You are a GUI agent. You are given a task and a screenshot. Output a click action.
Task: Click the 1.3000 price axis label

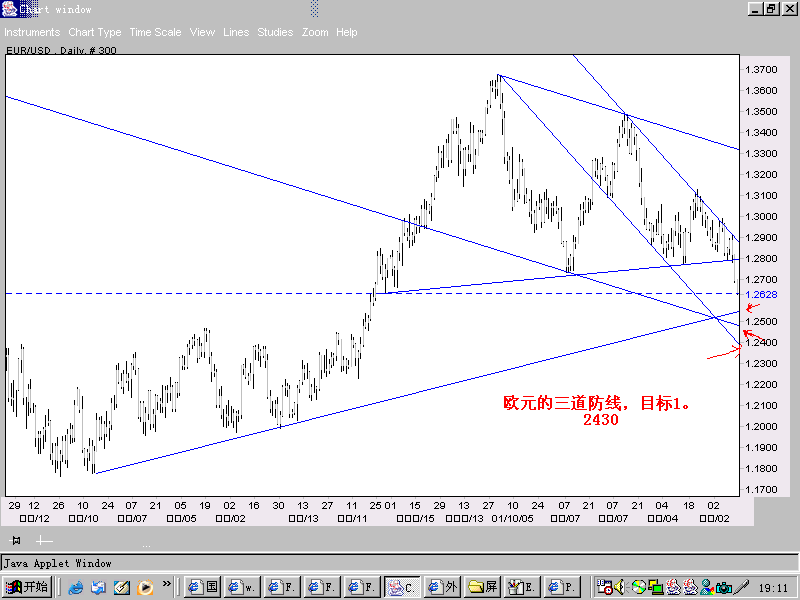click(x=761, y=216)
